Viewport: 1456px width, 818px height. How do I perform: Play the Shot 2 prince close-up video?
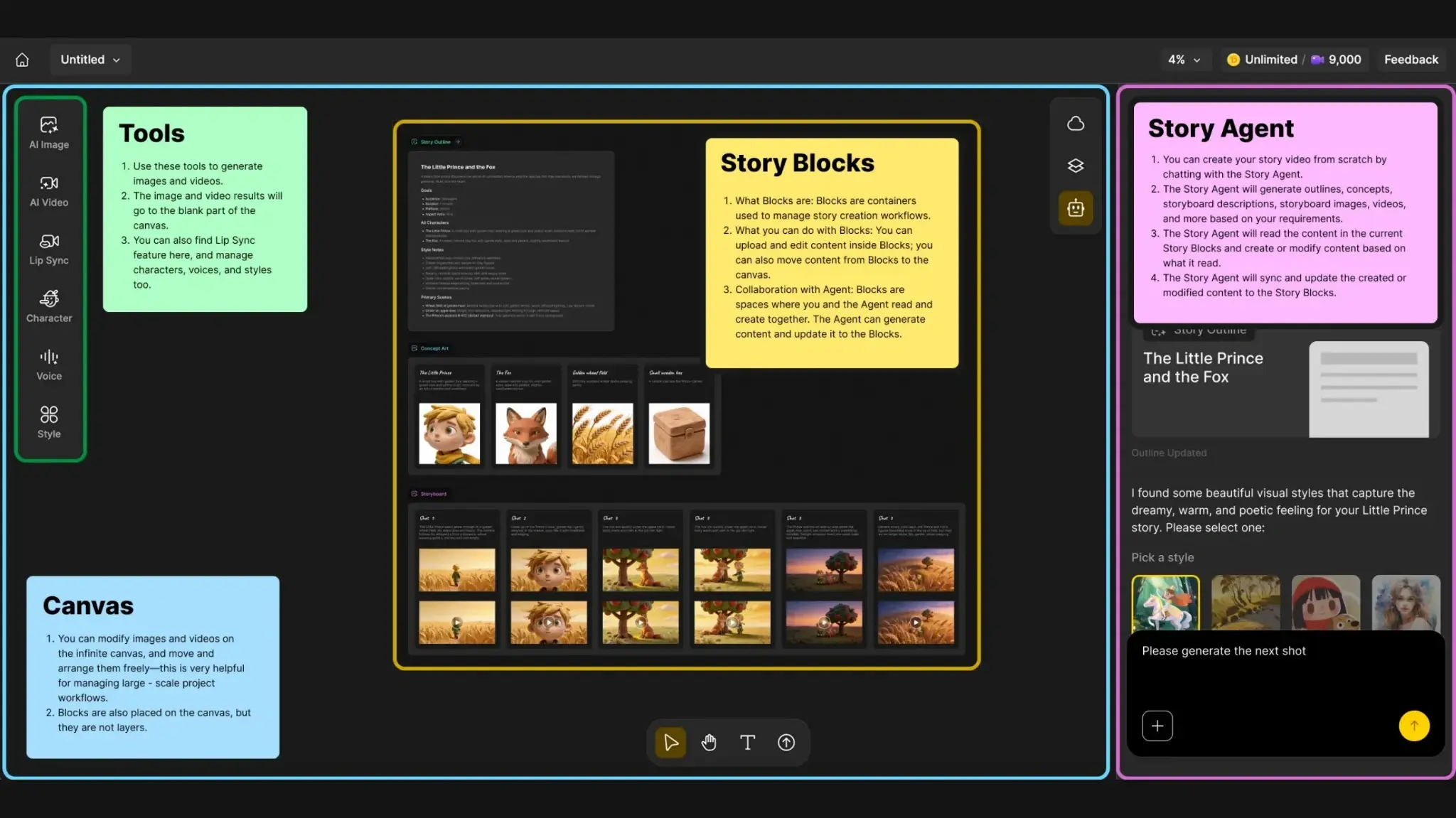point(549,623)
